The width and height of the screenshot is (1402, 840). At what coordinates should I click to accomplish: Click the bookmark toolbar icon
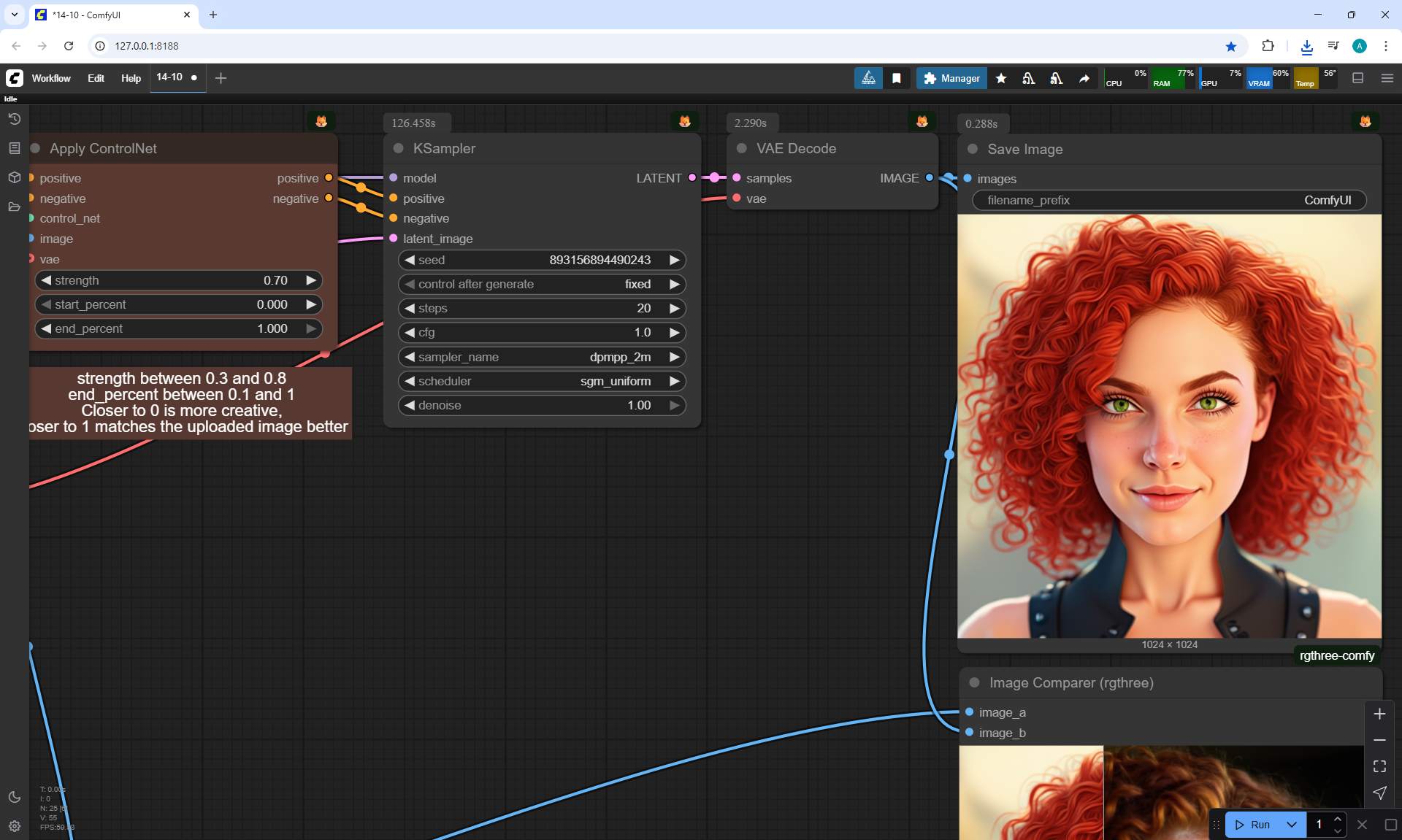pyautogui.click(x=897, y=78)
